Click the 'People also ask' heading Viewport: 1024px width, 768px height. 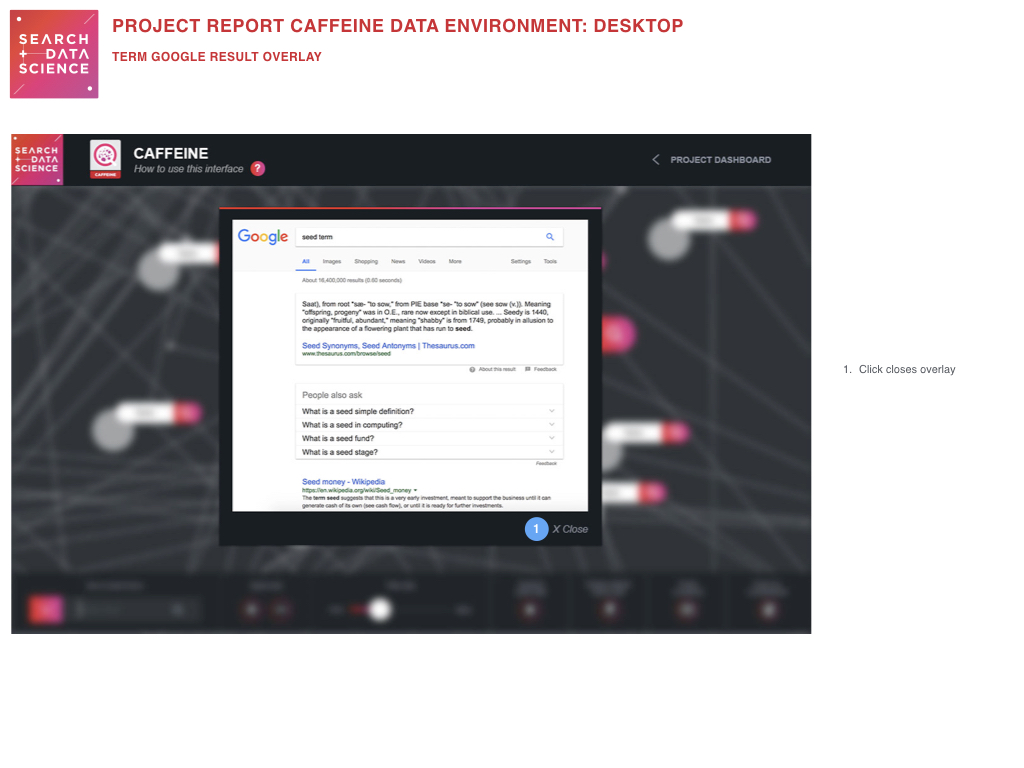(332, 395)
